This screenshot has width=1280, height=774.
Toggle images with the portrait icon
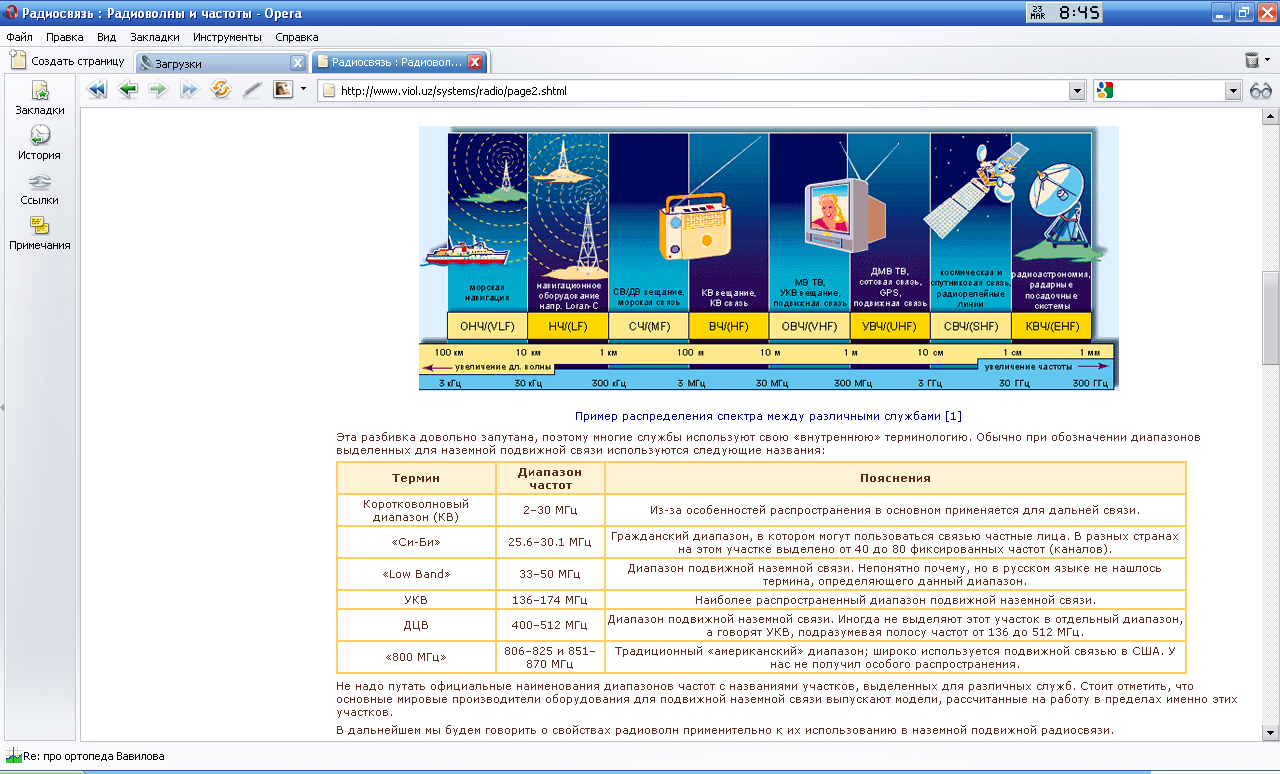coord(283,89)
